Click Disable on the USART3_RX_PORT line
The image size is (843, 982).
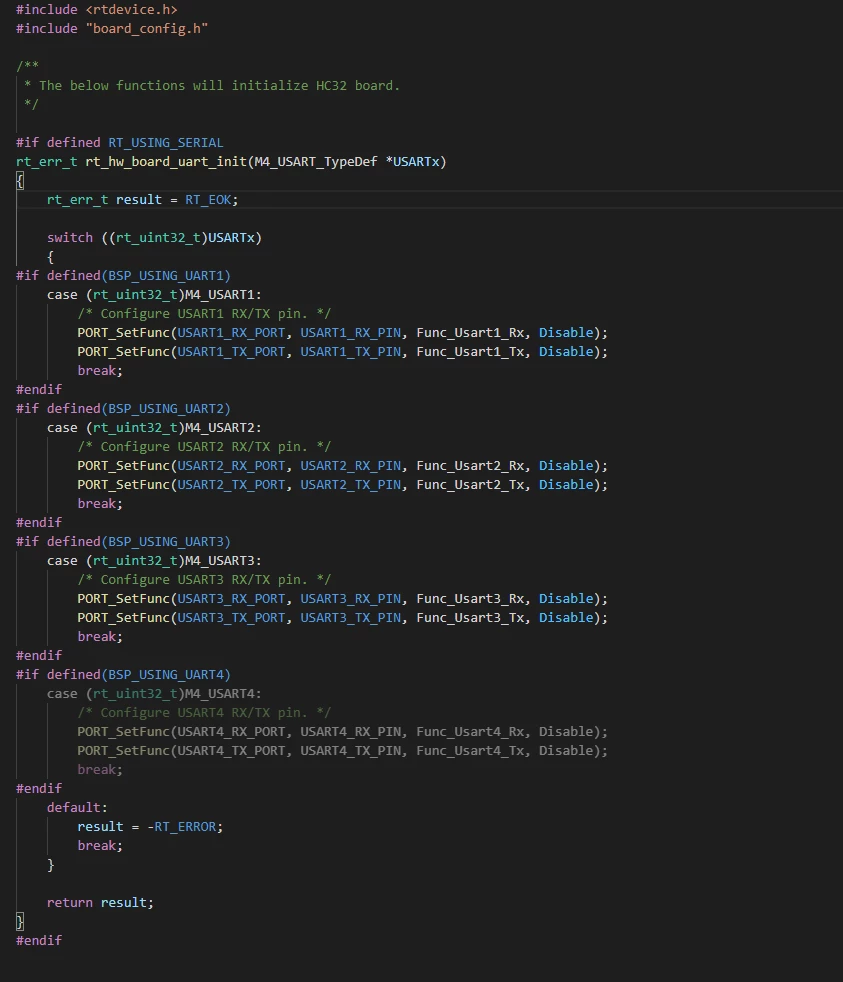click(566, 599)
